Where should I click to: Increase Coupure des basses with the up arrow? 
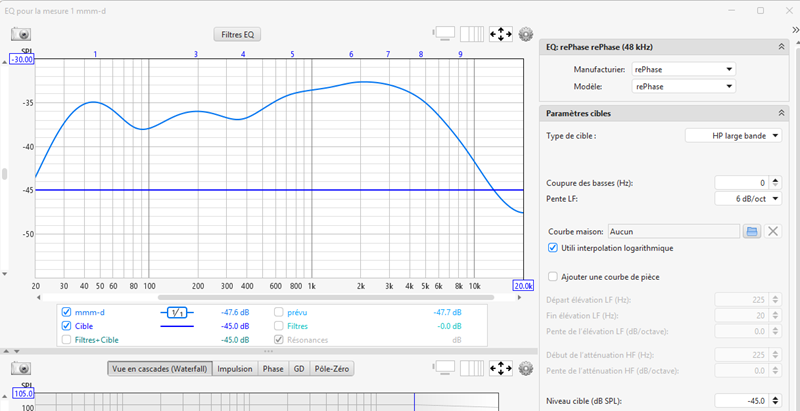click(x=776, y=179)
